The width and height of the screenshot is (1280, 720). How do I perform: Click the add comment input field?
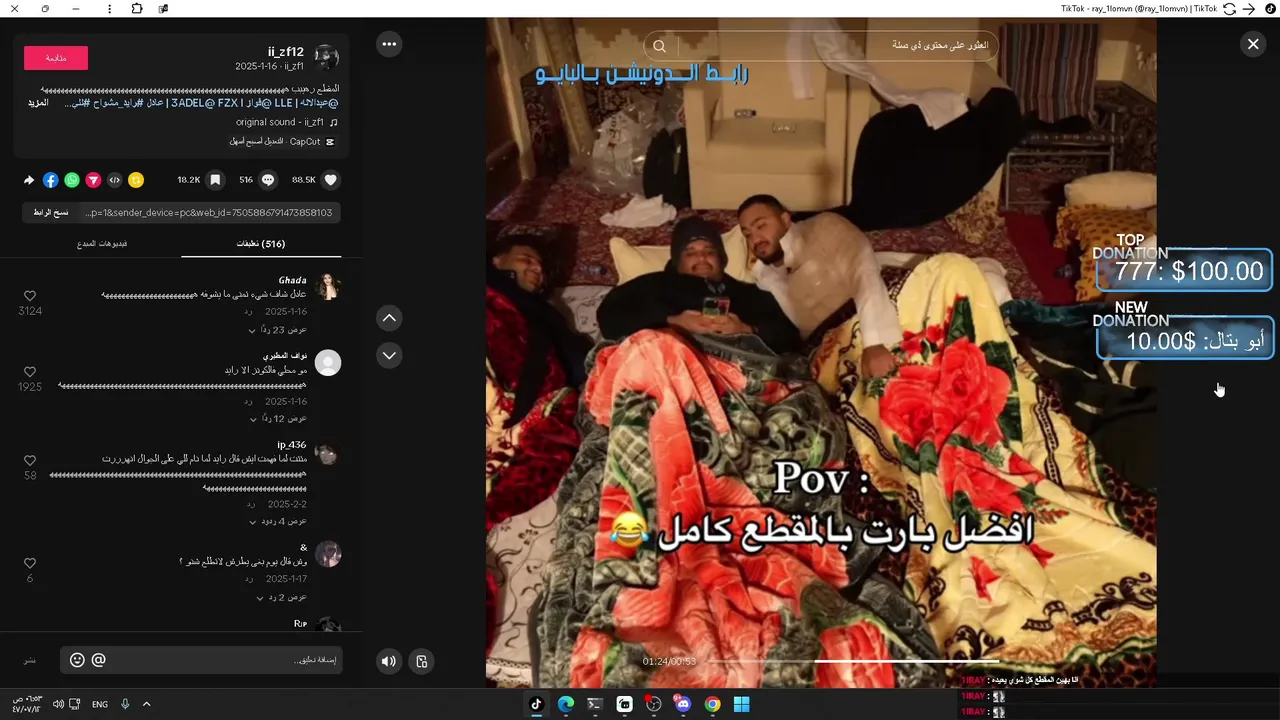pos(200,661)
